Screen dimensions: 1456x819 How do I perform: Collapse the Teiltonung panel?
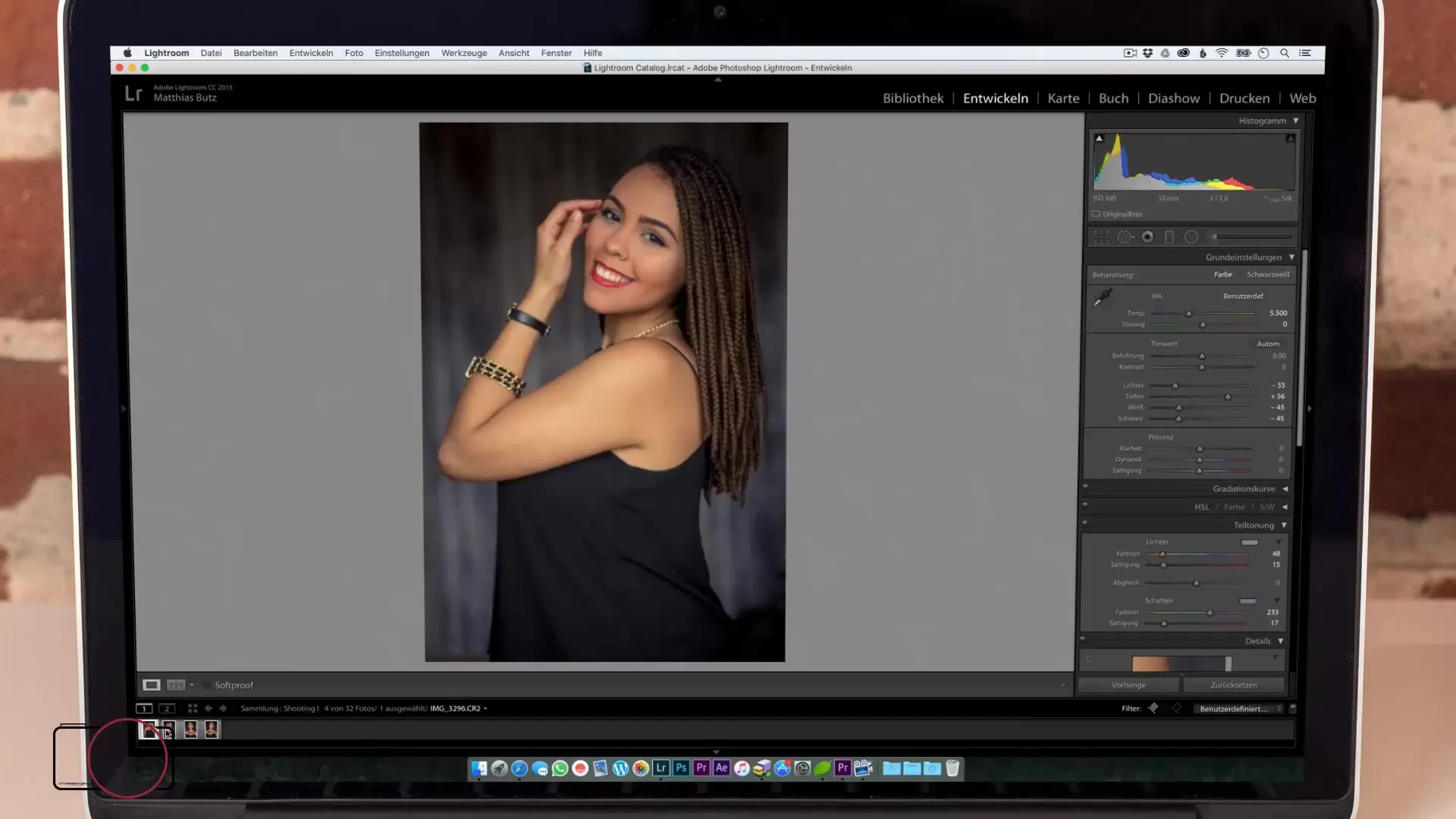pos(1284,525)
